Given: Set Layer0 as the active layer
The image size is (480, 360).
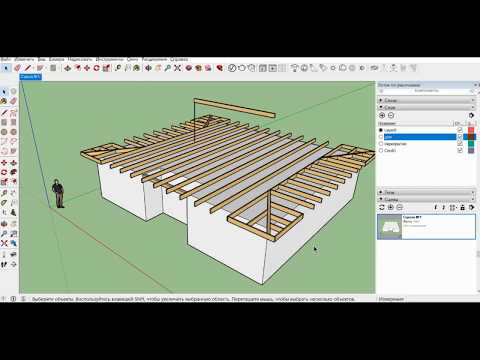Looking at the screenshot, I should point(381,130).
